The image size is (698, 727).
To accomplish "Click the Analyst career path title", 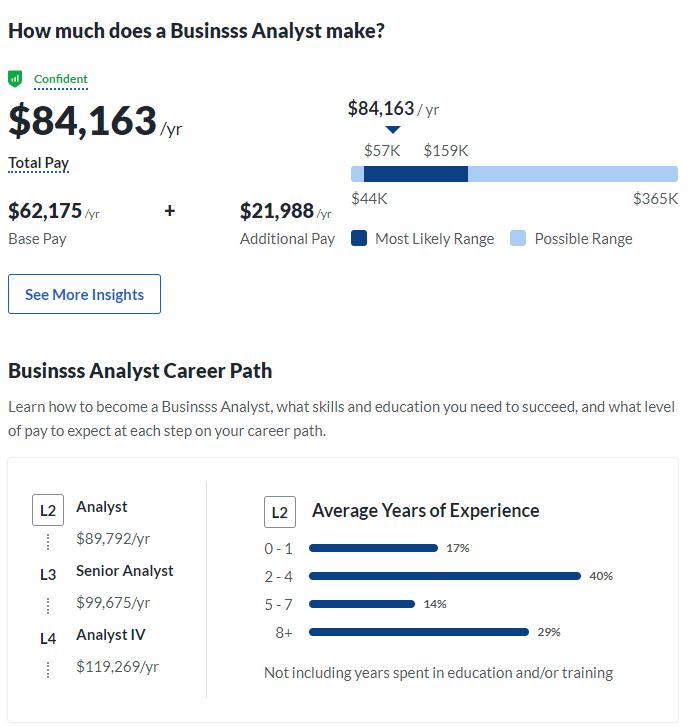I will click(102, 507).
